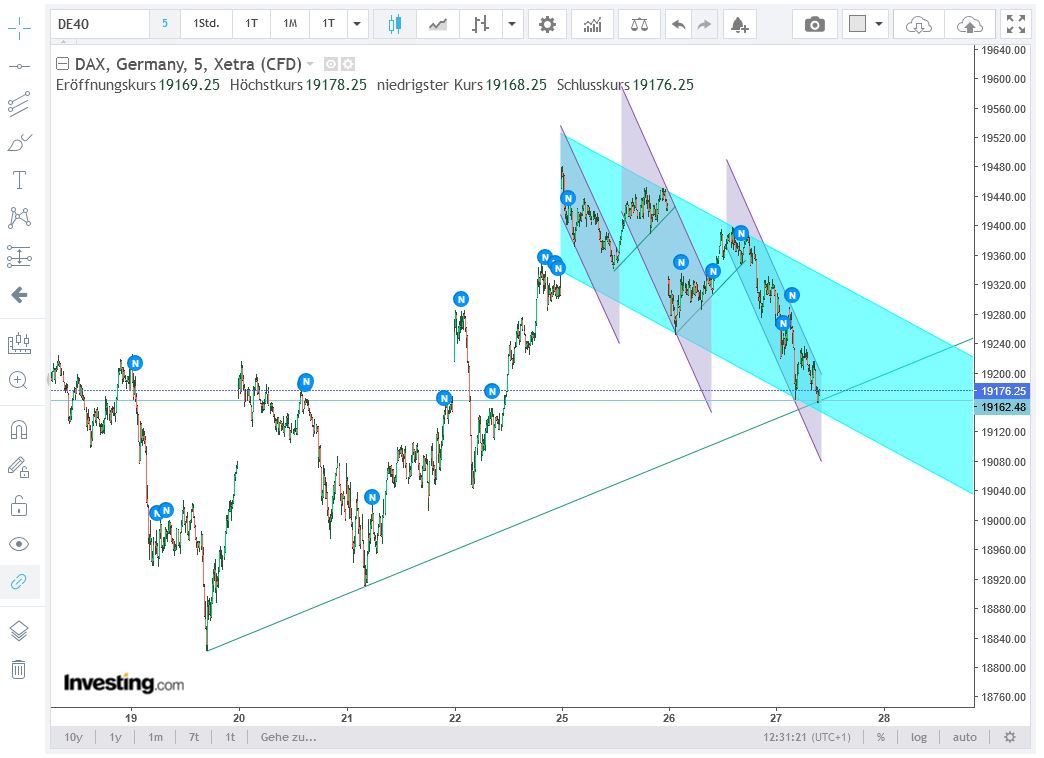Activate the Text annotation tool

20,180
